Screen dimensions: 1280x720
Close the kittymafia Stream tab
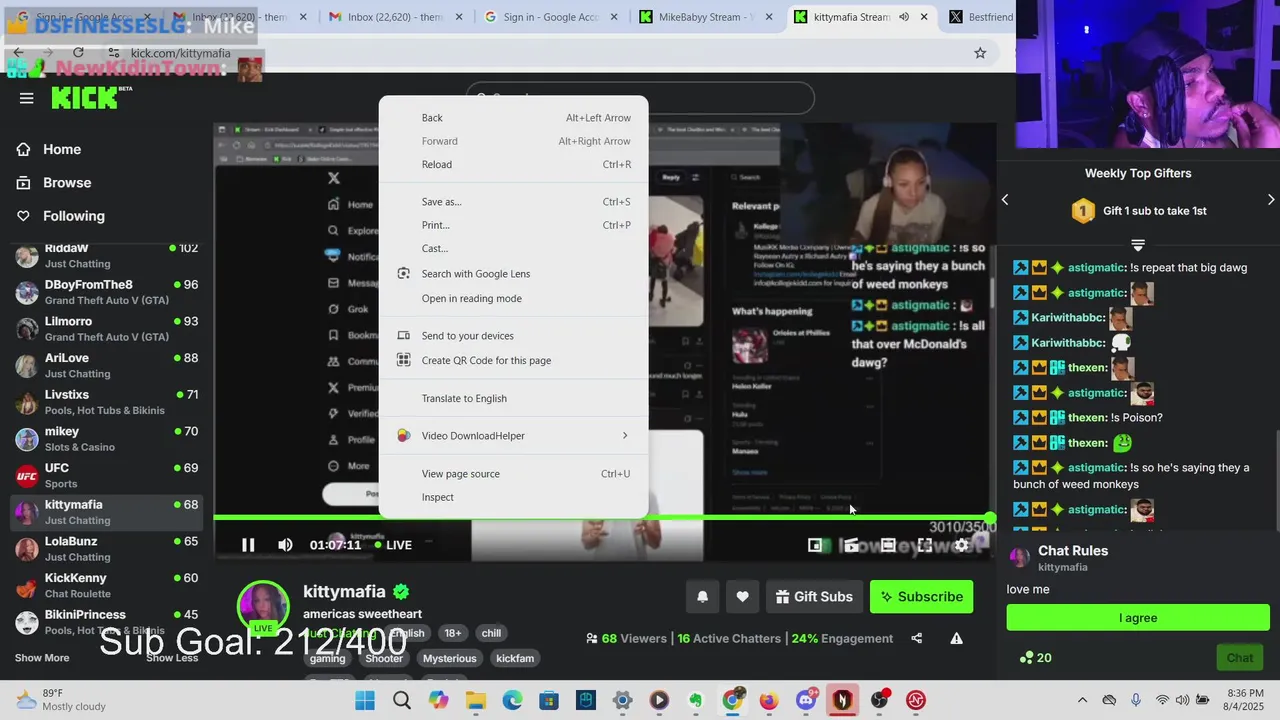[924, 17]
